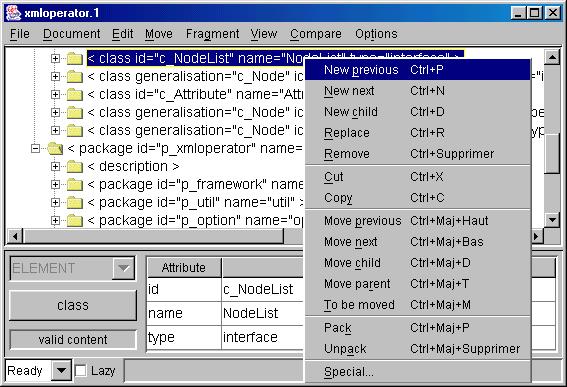The height and width of the screenshot is (387, 567).
Task: Click the valid content button
Action: point(73,340)
